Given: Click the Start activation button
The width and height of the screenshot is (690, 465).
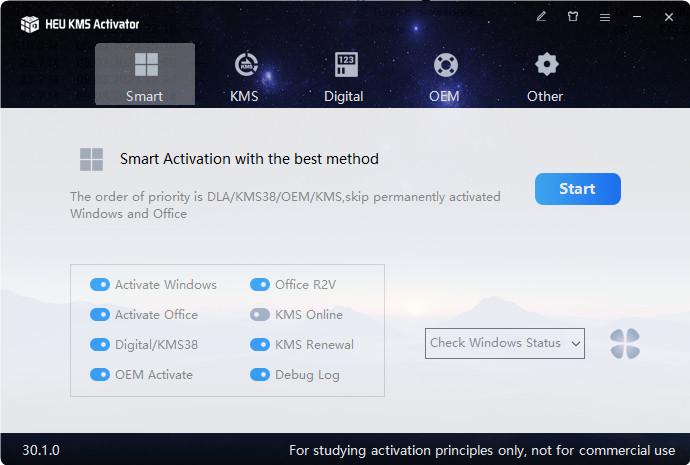Looking at the screenshot, I should click(x=577, y=189).
